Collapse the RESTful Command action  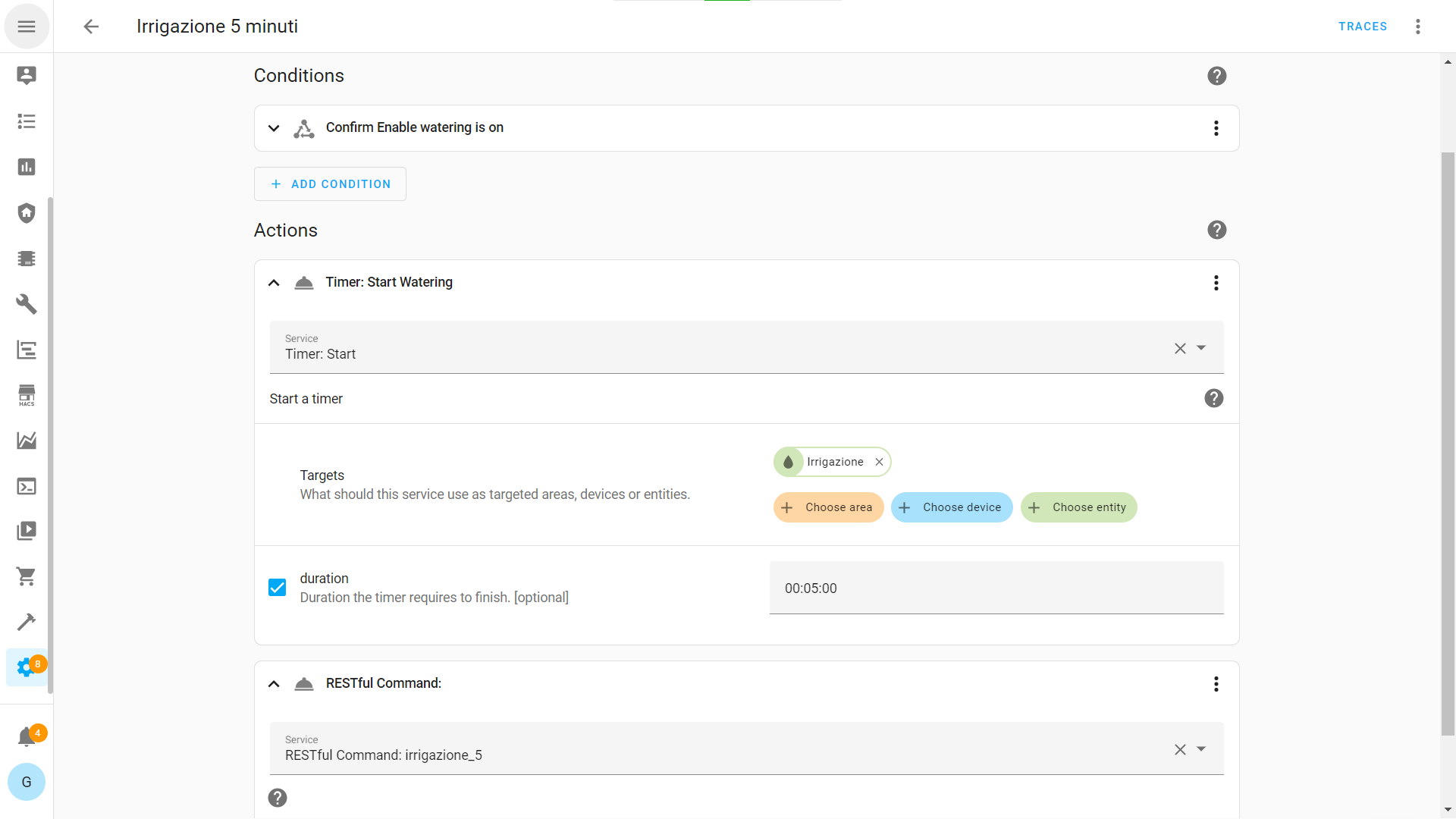[x=274, y=684]
